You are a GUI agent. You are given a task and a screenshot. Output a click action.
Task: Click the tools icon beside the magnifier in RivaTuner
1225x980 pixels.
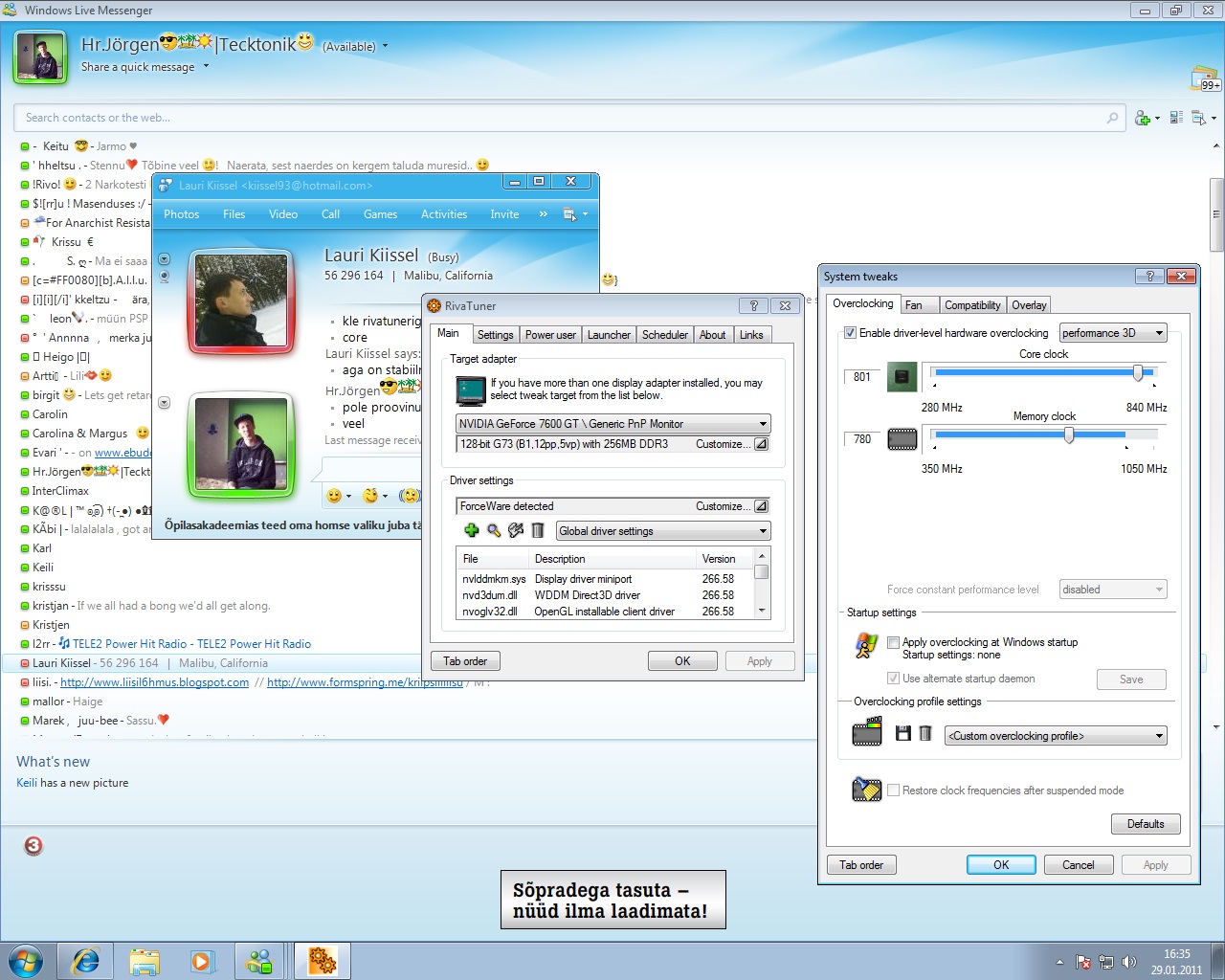516,530
